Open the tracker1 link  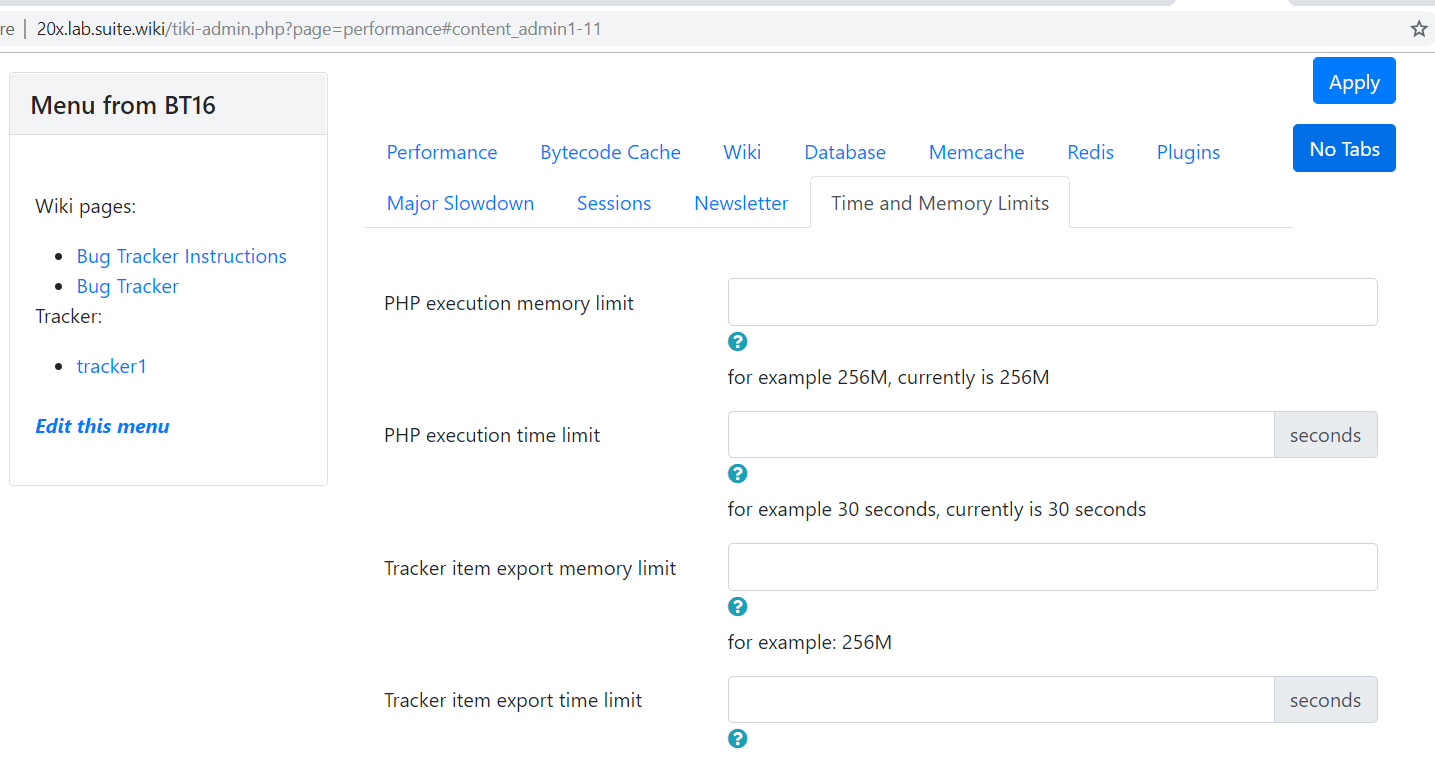[x=112, y=366]
